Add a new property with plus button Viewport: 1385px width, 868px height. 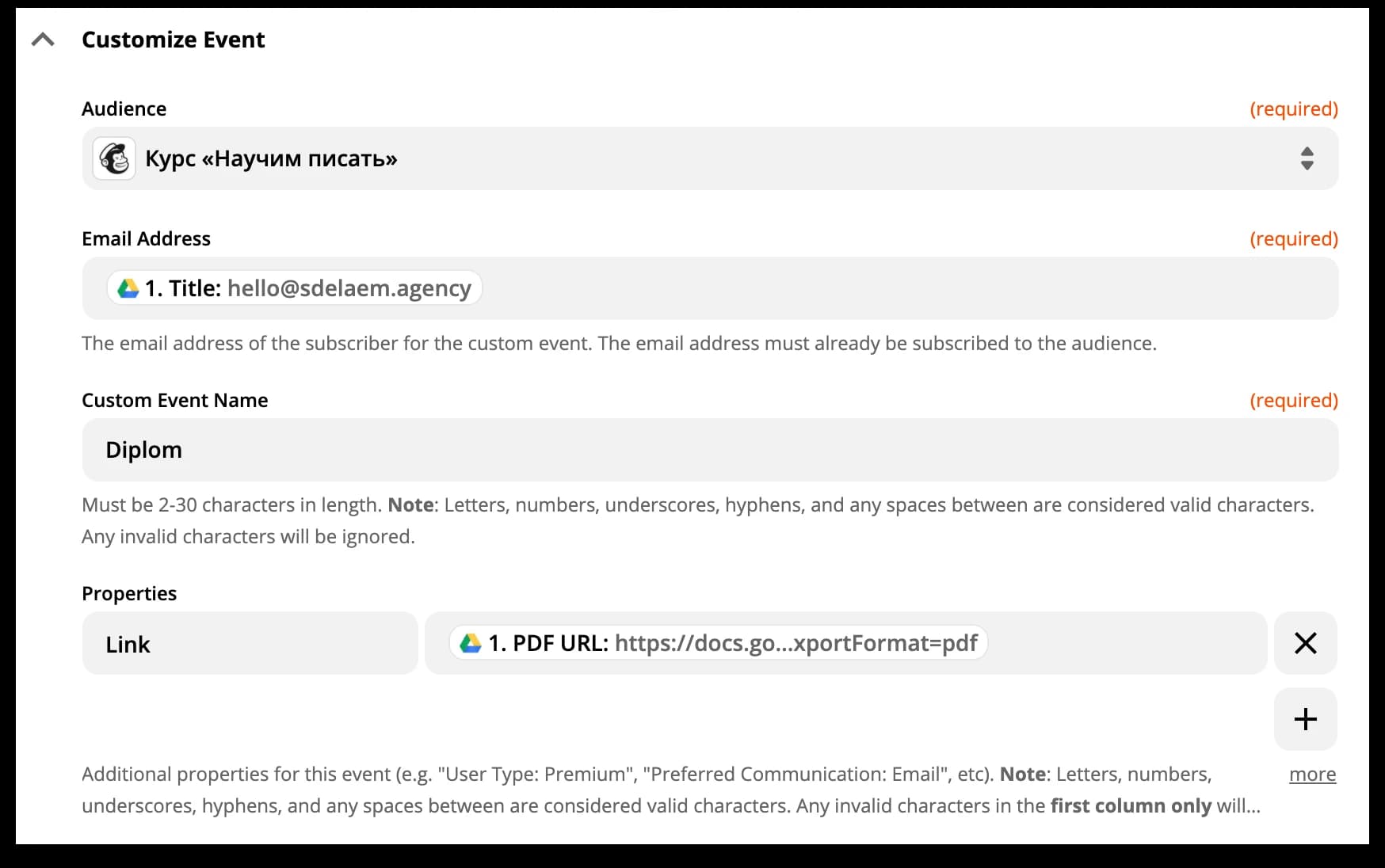point(1305,719)
